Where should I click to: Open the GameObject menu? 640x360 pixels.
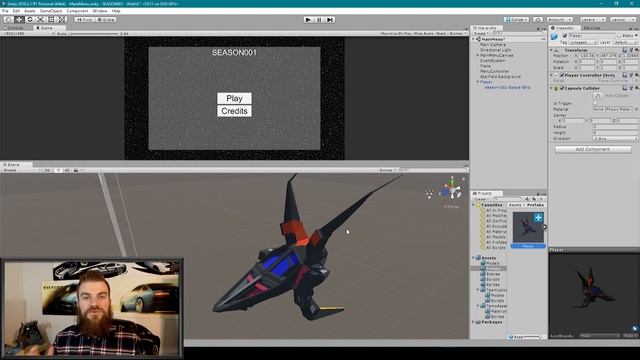pyautogui.click(x=51, y=11)
